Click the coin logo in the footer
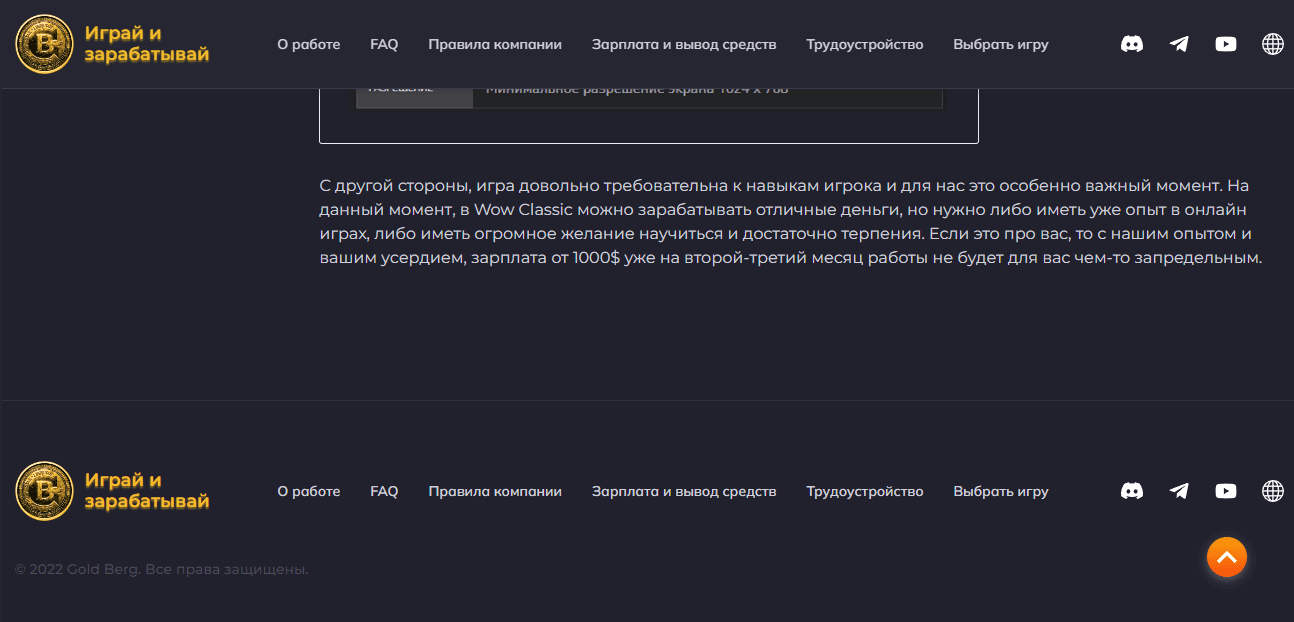This screenshot has width=1294, height=622. tap(42, 491)
